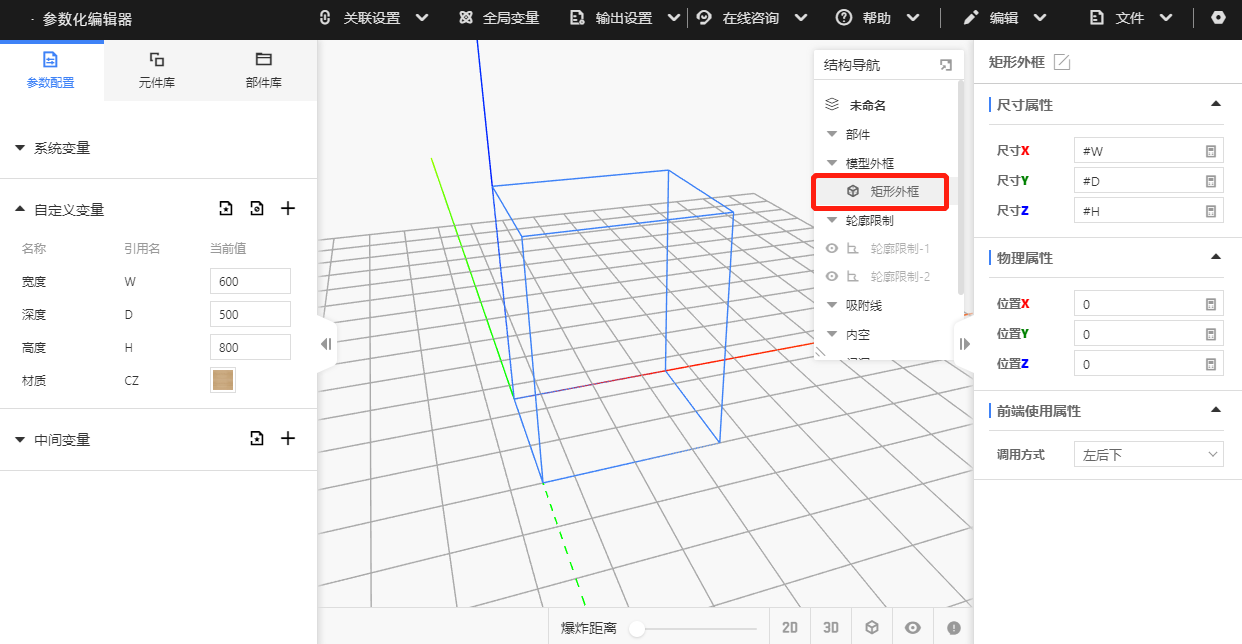1242x644 pixels.
Task: Select the 未命名 root node
Action: [x=867, y=105]
